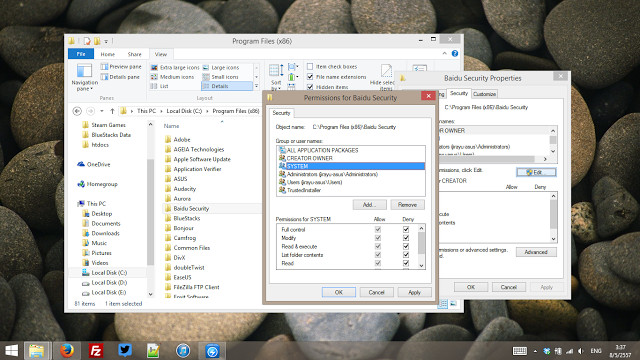Collapse the ribbon chevron
640x360 pixels.
pyautogui.click(x=444, y=53)
